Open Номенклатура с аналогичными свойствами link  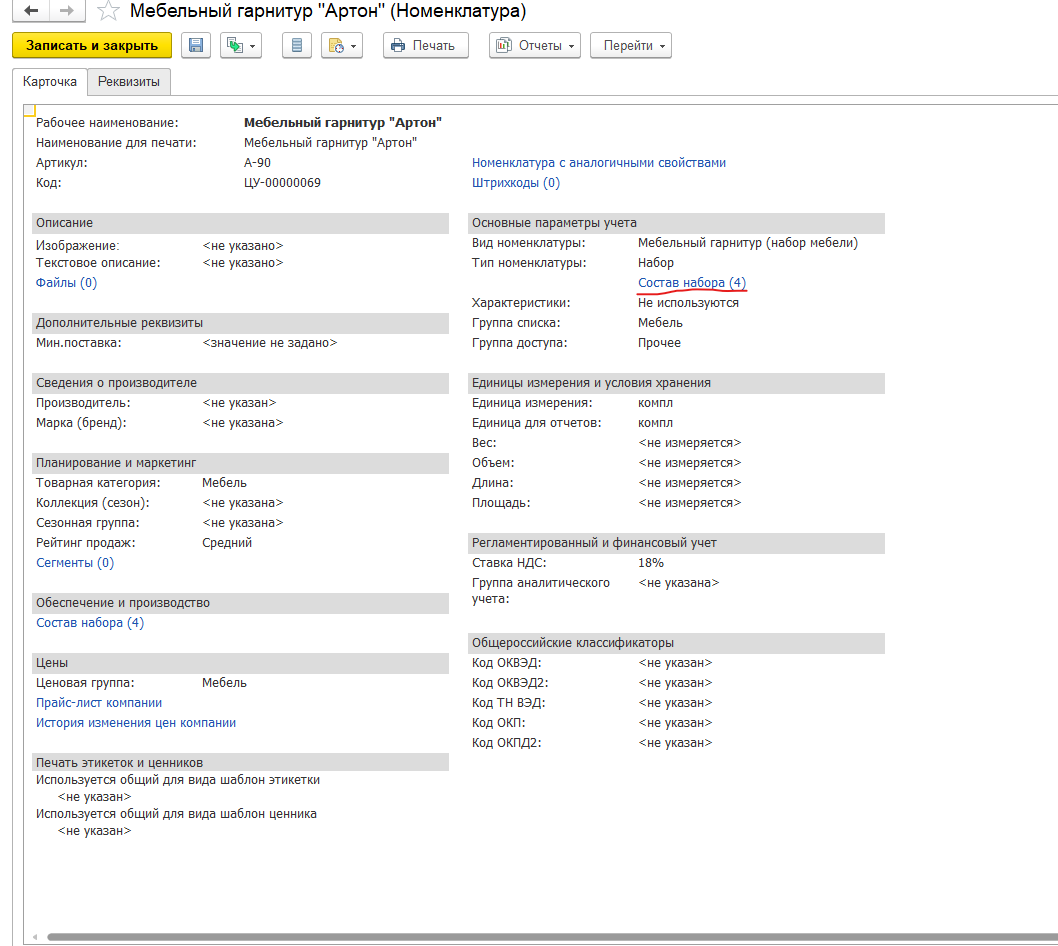(x=598, y=163)
